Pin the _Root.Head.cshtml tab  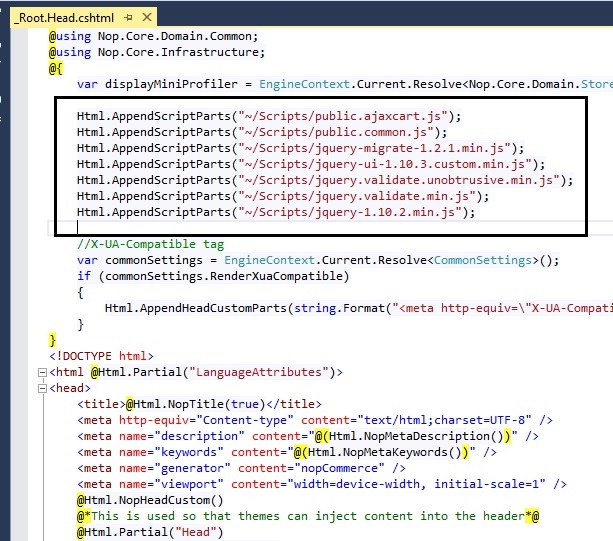(x=128, y=18)
